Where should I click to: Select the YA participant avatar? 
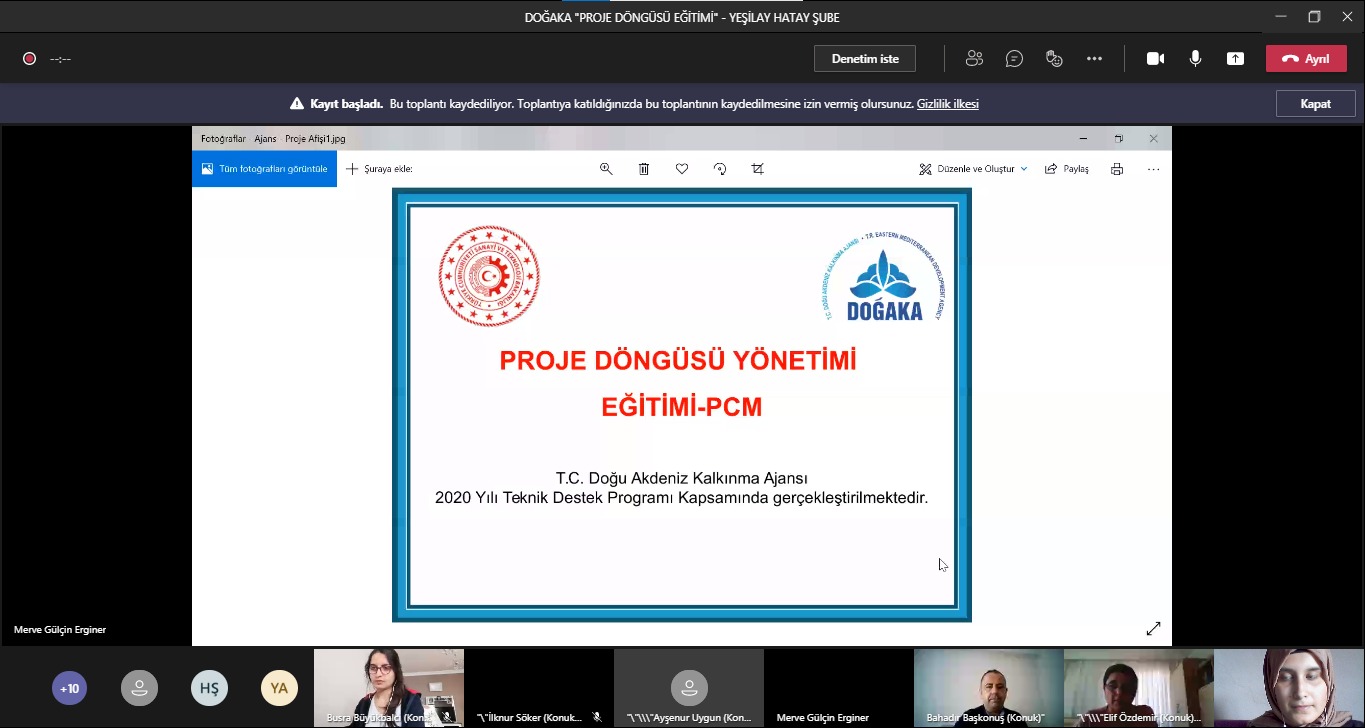click(x=279, y=688)
